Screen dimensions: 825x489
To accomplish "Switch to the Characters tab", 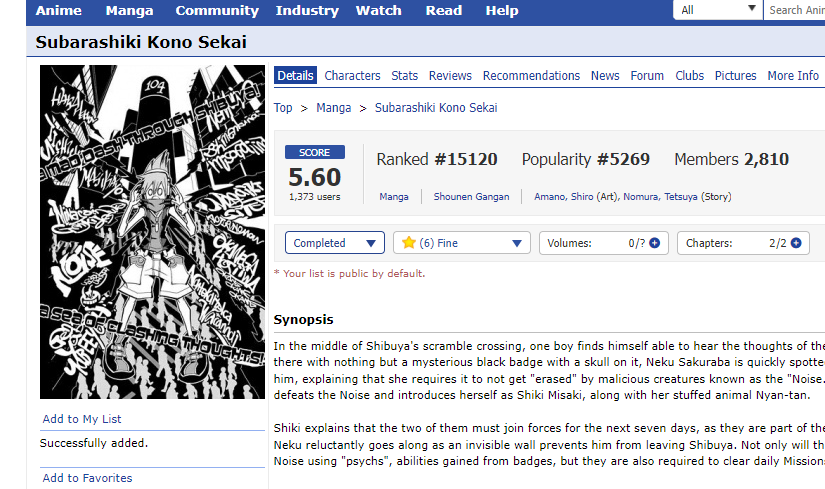I will [352, 76].
